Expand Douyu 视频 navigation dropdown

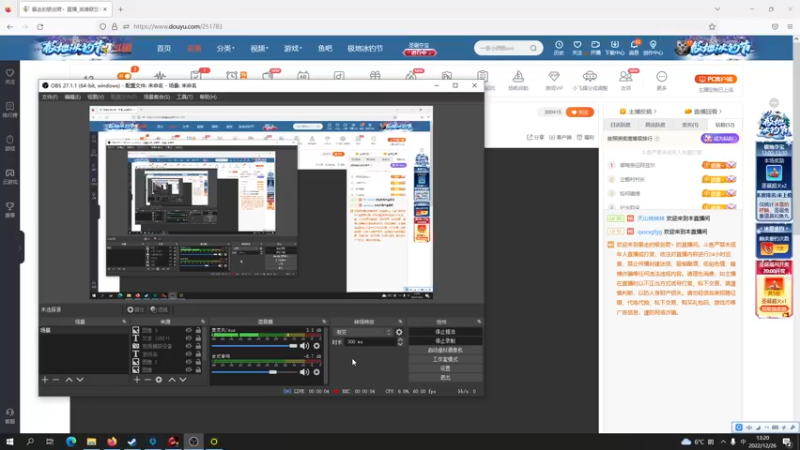point(259,48)
